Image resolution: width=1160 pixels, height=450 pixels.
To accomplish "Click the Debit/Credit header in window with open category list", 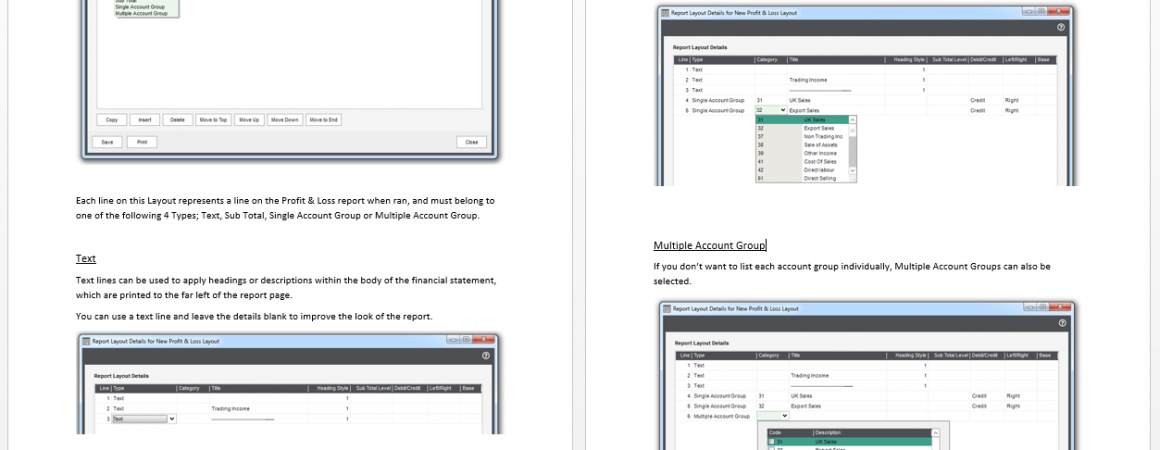I will click(x=983, y=59).
